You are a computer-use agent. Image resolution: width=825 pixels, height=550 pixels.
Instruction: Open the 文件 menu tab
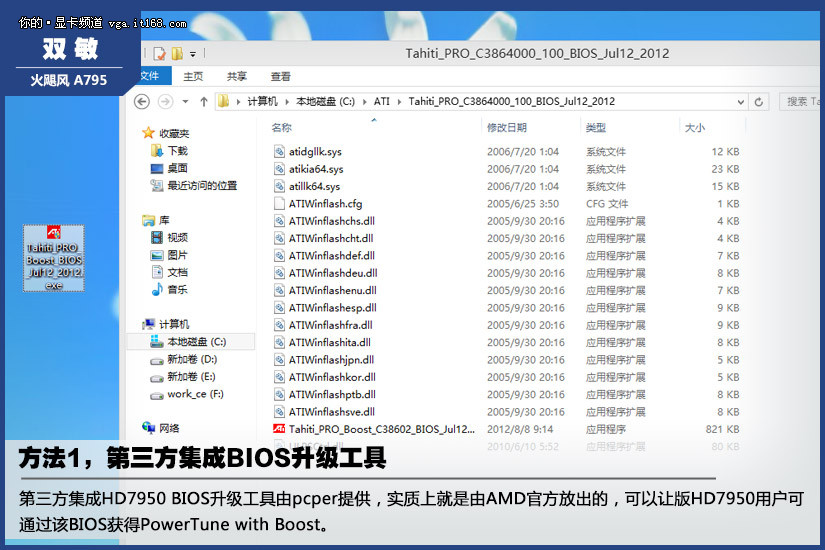[149, 76]
